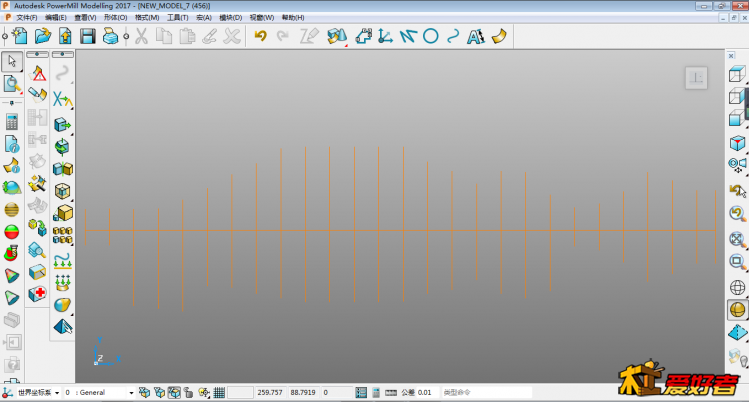Image resolution: width=749 pixels, height=402 pixels.
Task: Expand the third left toolbar handle
Action: pyautogui.click(x=63, y=54)
